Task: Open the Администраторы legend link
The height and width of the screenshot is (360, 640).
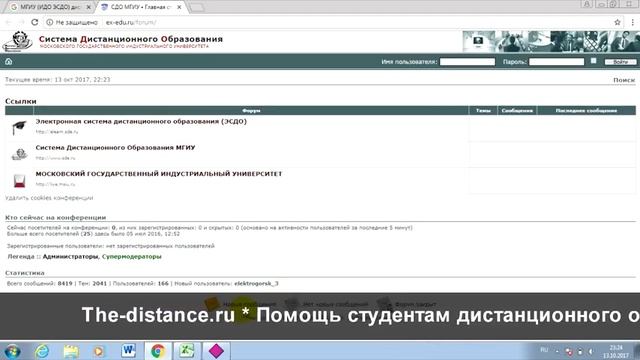Action: [70, 256]
